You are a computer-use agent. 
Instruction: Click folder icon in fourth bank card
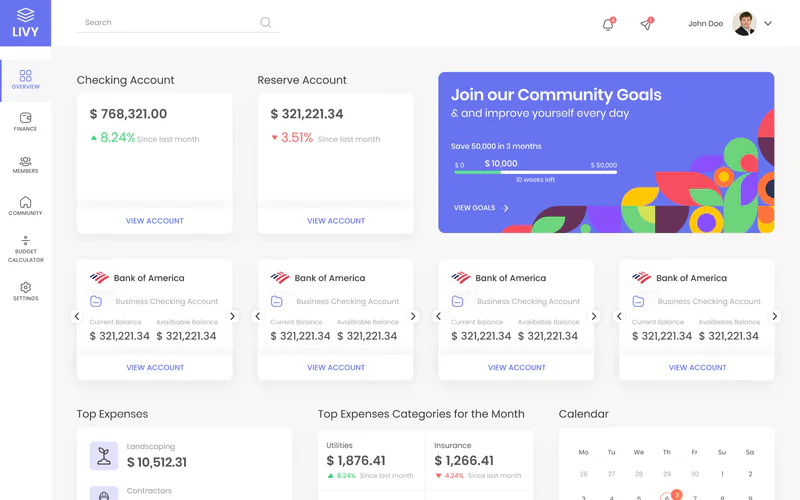point(638,302)
